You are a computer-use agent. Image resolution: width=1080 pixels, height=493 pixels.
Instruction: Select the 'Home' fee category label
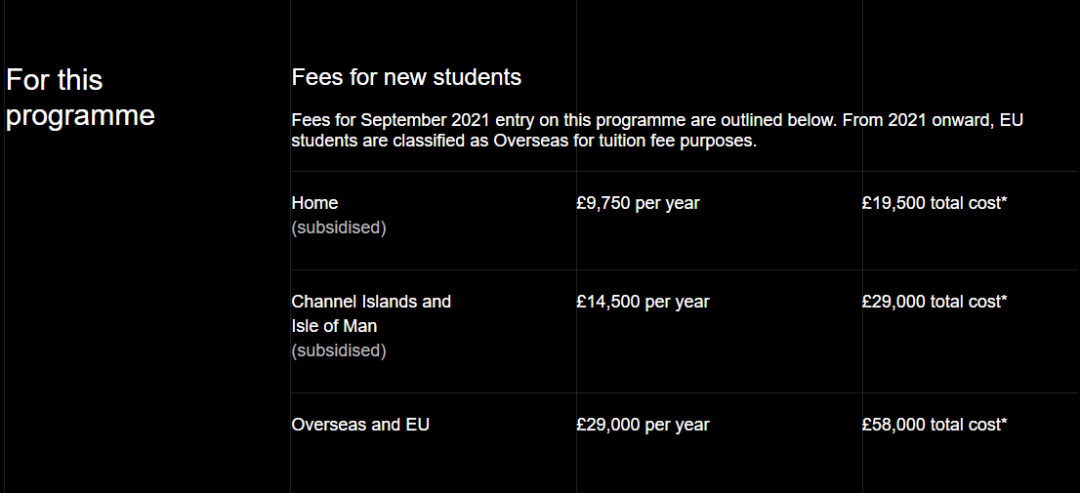pos(314,203)
